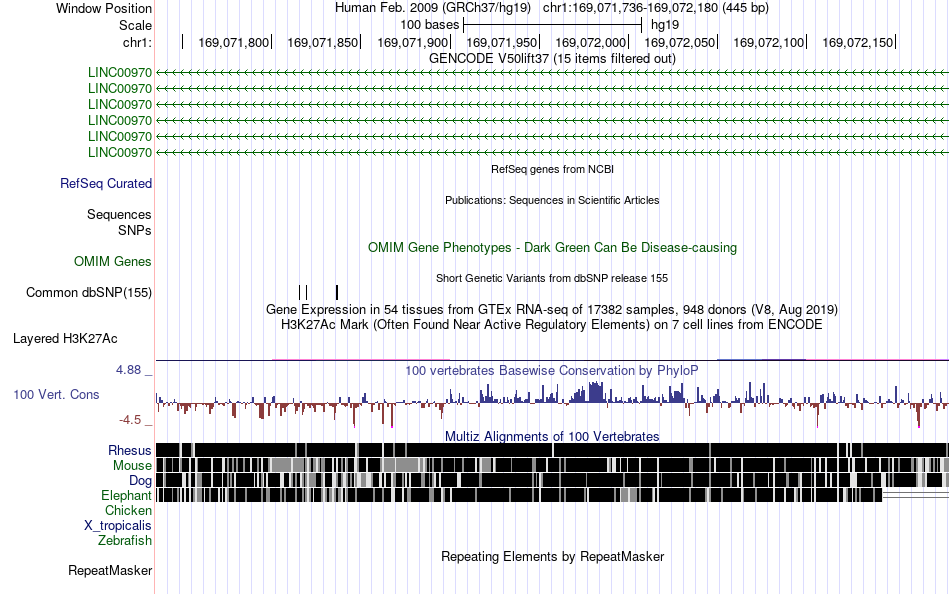This screenshot has height=594, width=950.
Task: Click the Zebrafish alignment label
Action: coord(125,540)
